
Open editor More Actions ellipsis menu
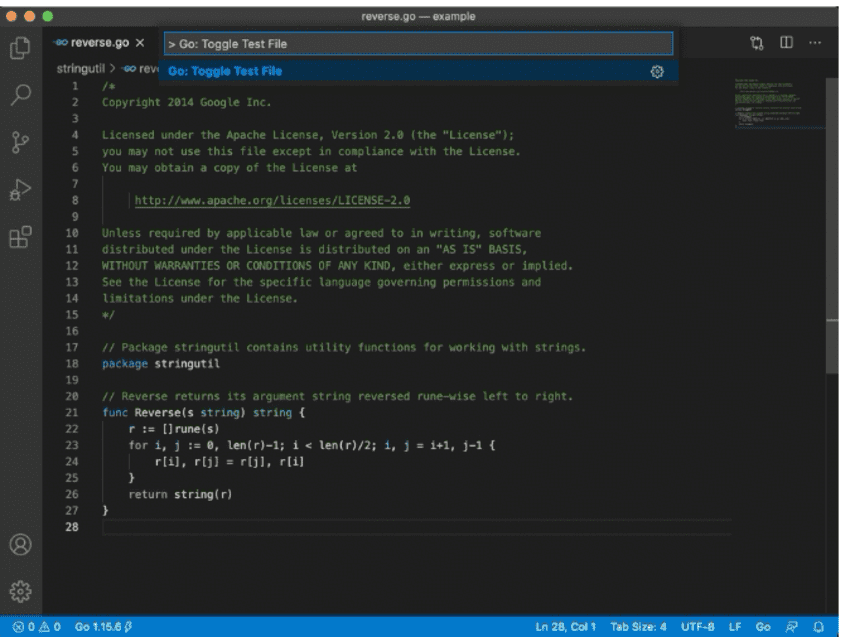point(816,43)
